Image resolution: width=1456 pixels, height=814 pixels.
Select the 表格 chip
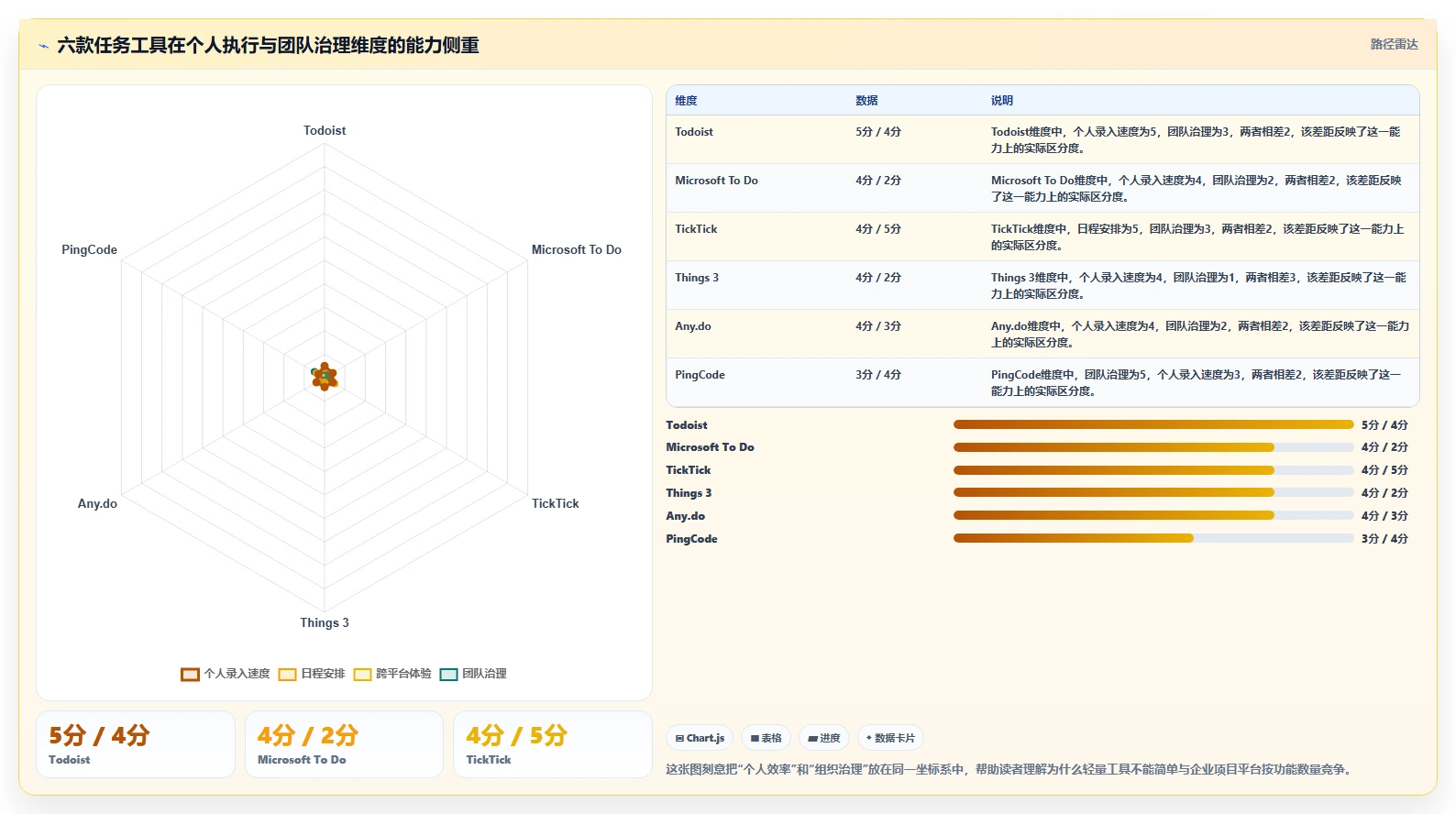coord(766,738)
